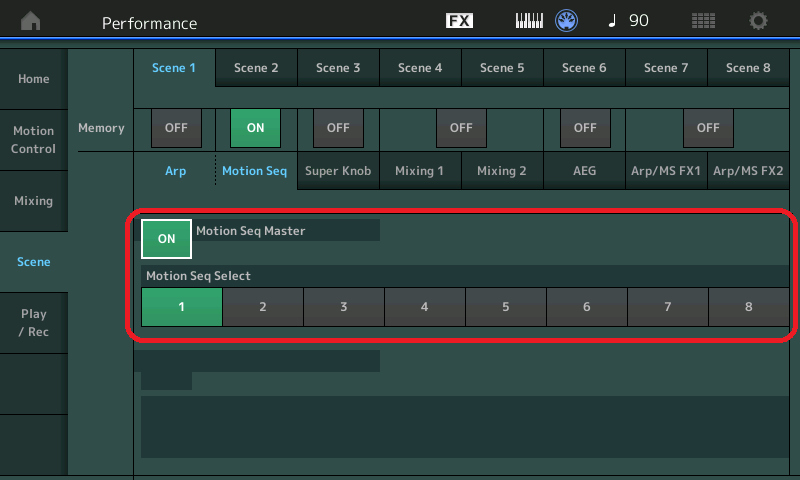The width and height of the screenshot is (800, 480).
Task: Open the Super Knob tab
Action: (x=338, y=171)
